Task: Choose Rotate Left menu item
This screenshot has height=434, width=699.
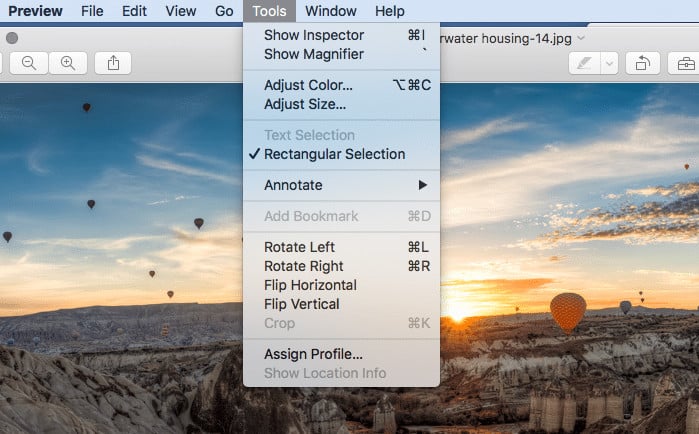Action: (x=341, y=247)
